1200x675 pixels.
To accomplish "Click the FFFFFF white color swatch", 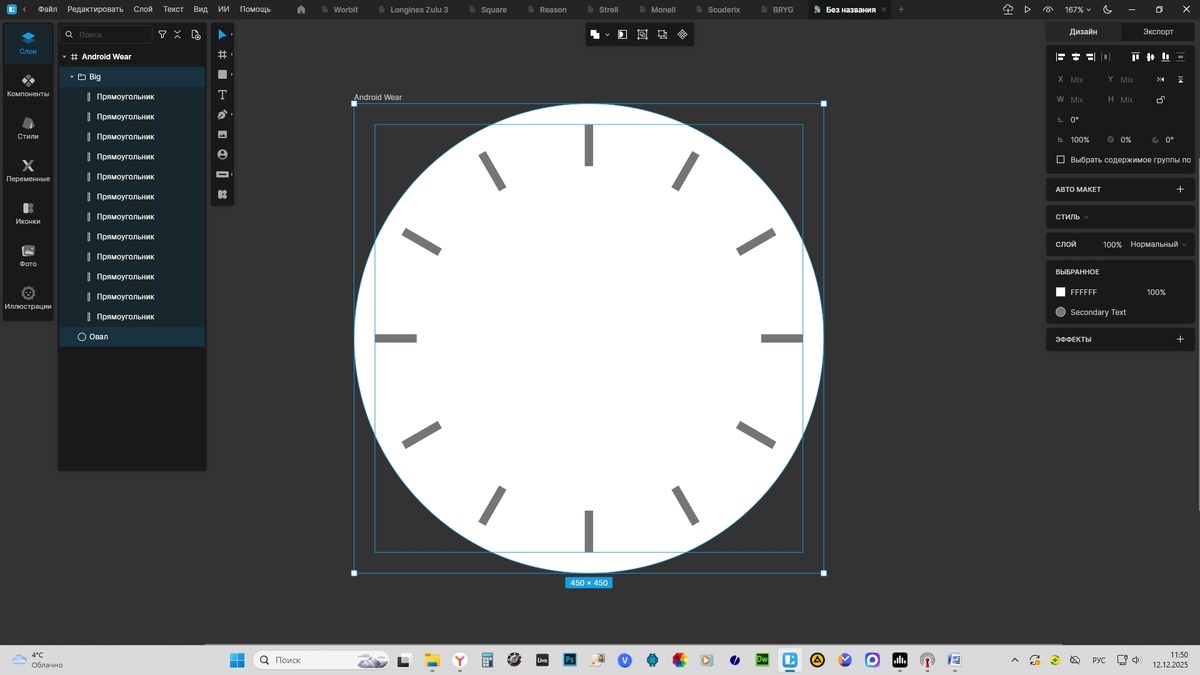I will point(1061,292).
